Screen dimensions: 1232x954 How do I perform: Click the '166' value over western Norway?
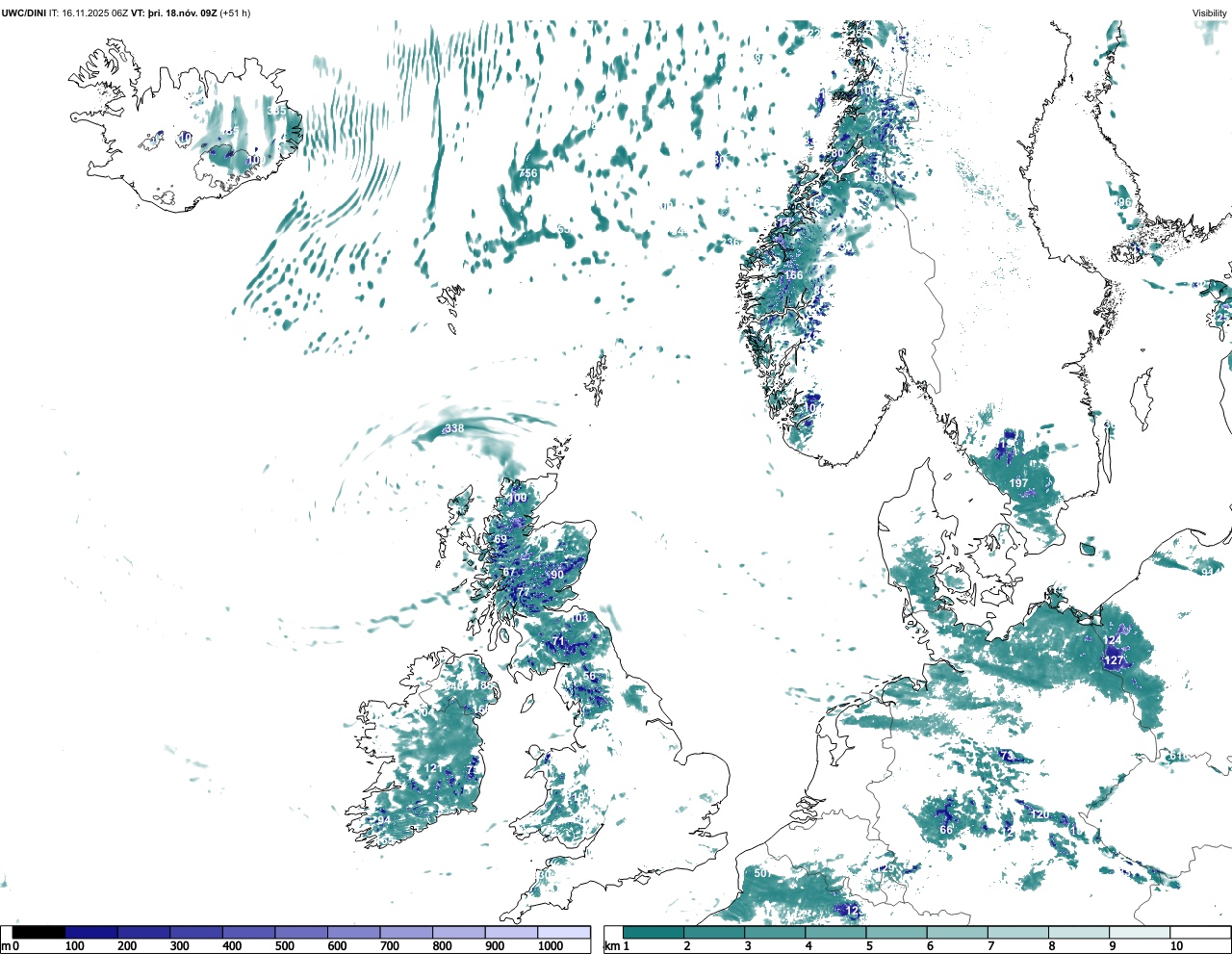[793, 275]
